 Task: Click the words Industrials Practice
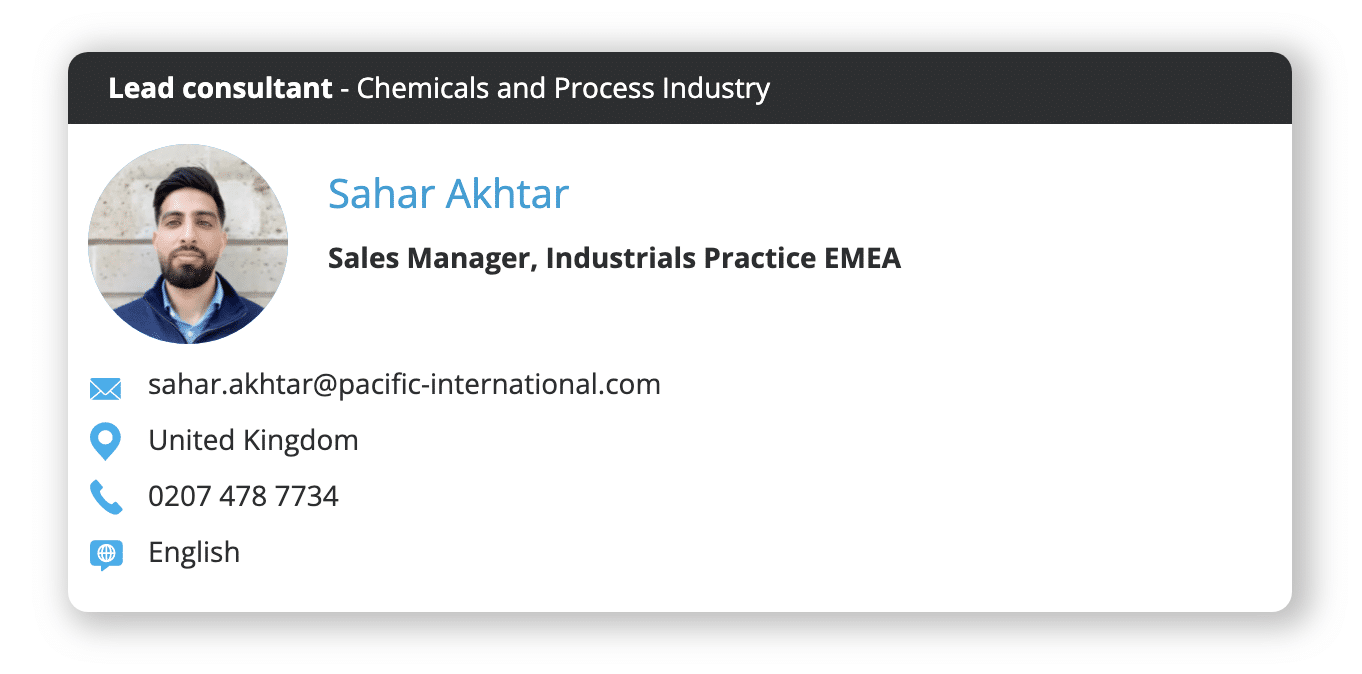(x=681, y=258)
